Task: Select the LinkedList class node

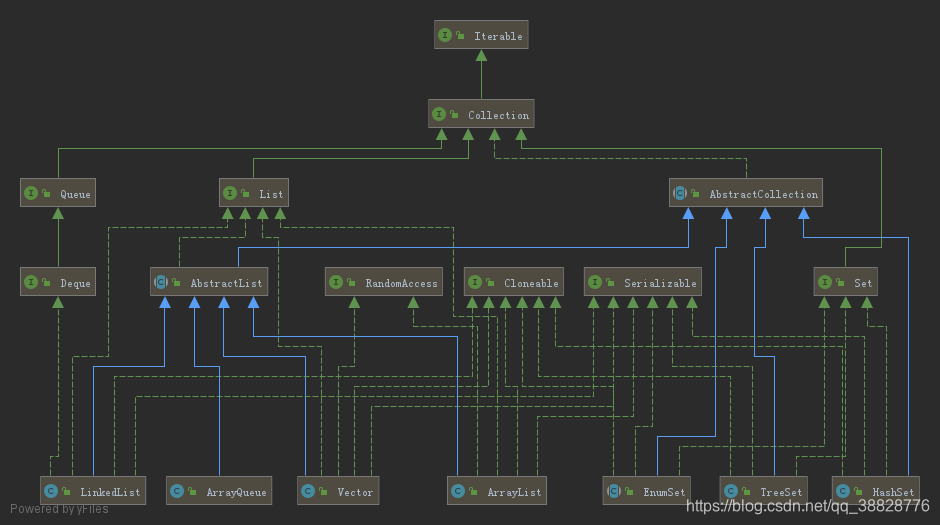Action: coord(93,491)
